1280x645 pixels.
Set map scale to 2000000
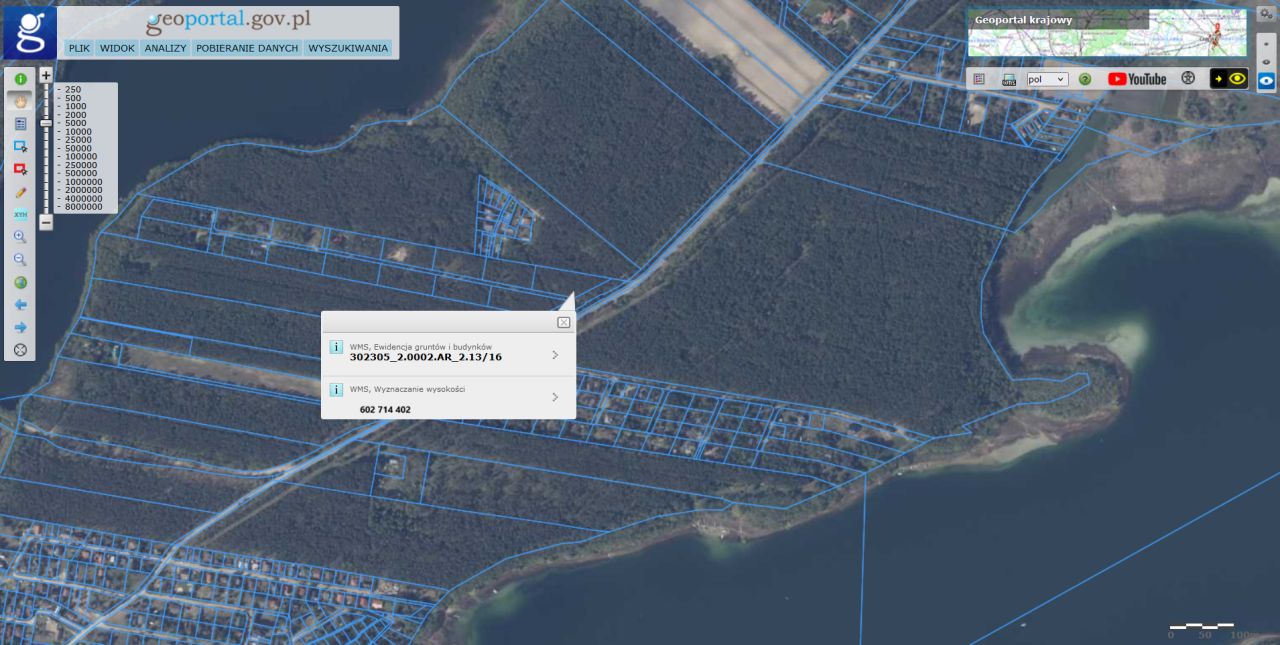tap(82, 190)
